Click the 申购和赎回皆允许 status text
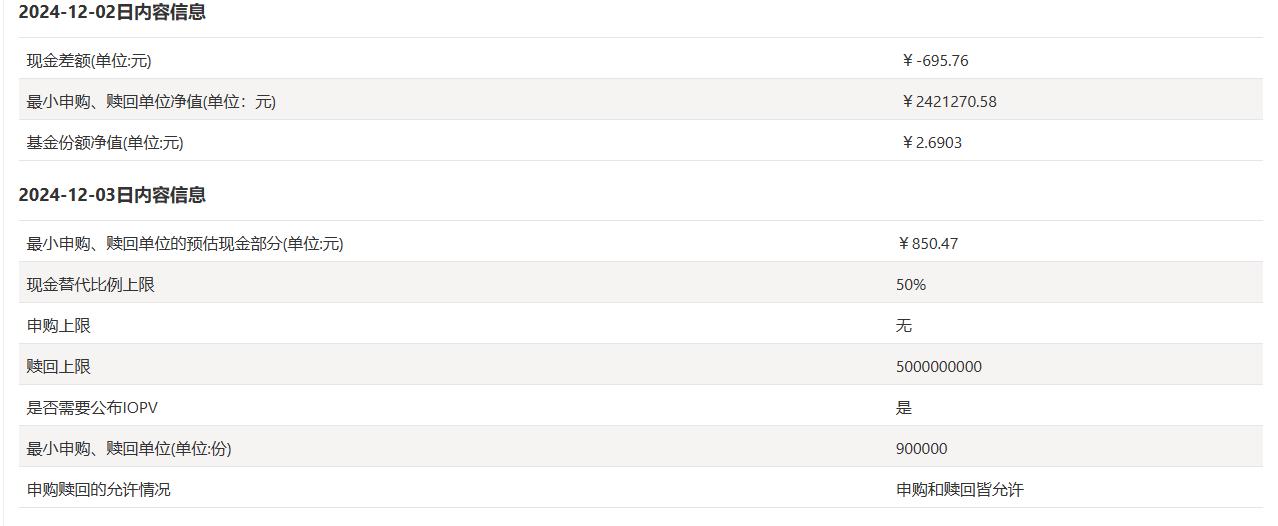 pyautogui.click(x=960, y=490)
